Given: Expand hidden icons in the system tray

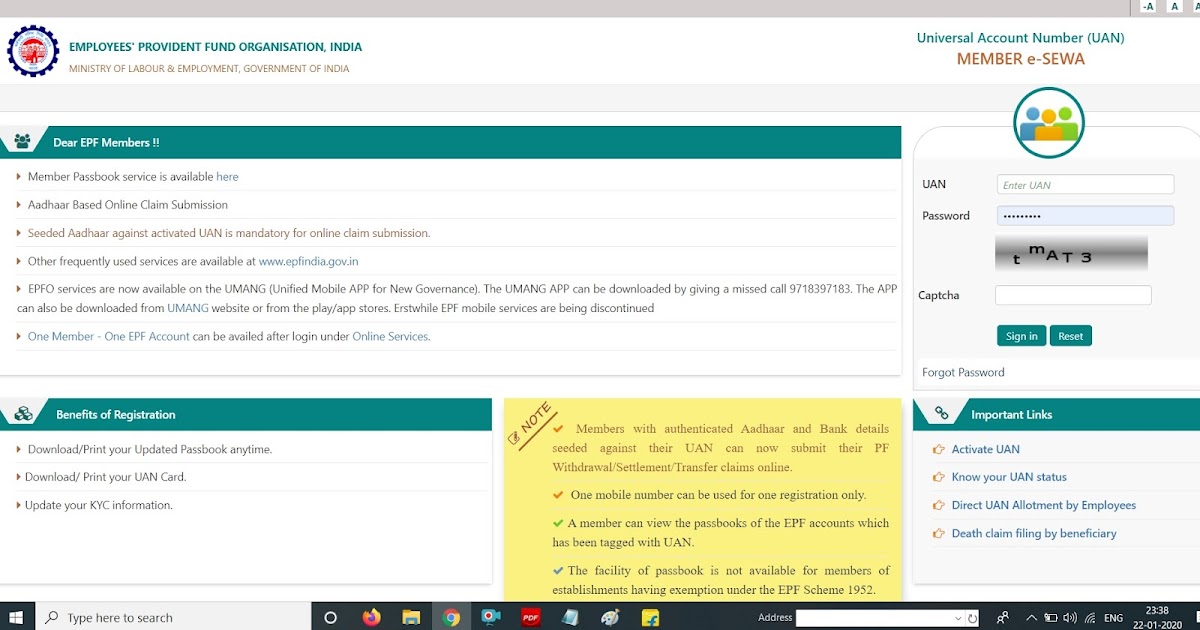Looking at the screenshot, I should point(1031,618).
